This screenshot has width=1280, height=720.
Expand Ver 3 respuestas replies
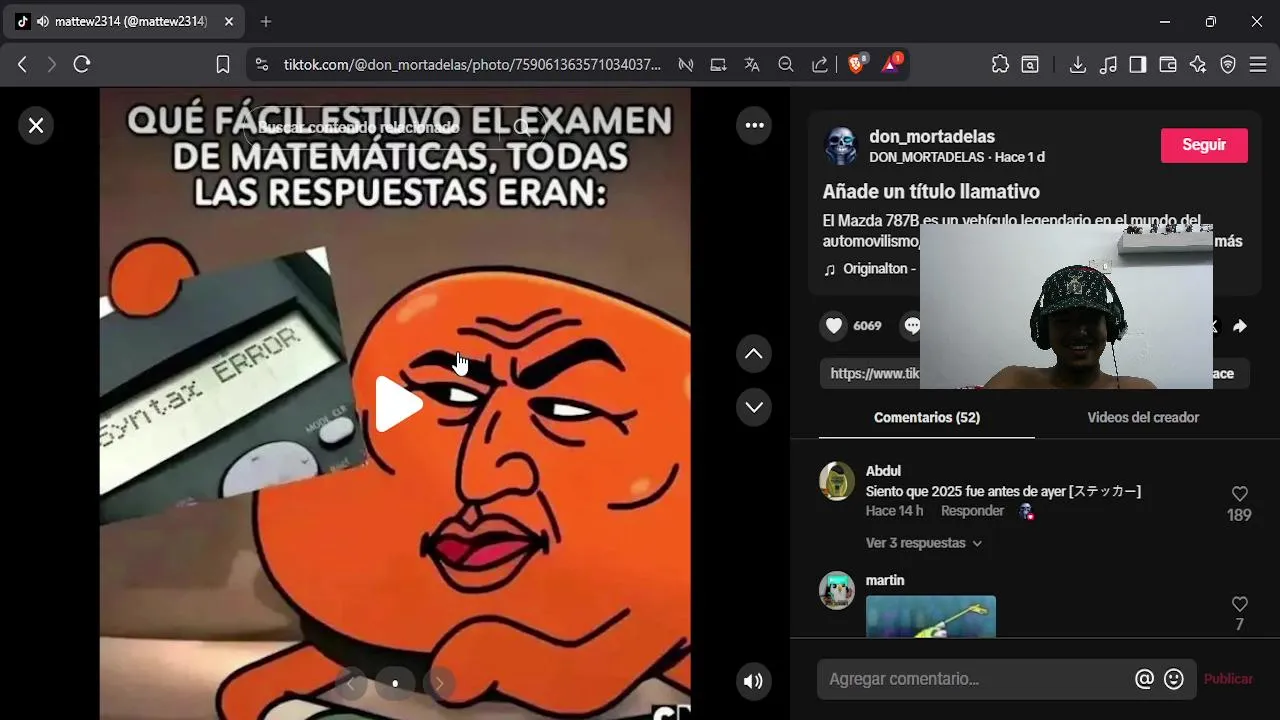923,543
